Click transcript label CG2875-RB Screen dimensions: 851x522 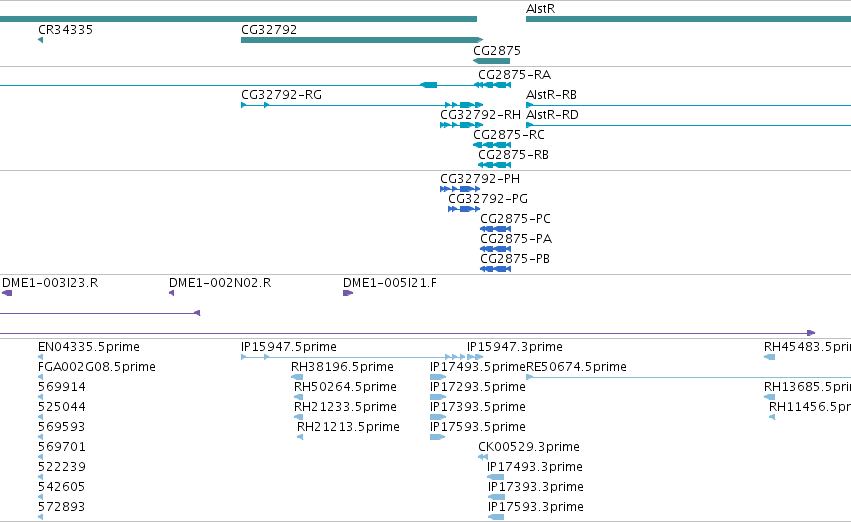click(513, 155)
